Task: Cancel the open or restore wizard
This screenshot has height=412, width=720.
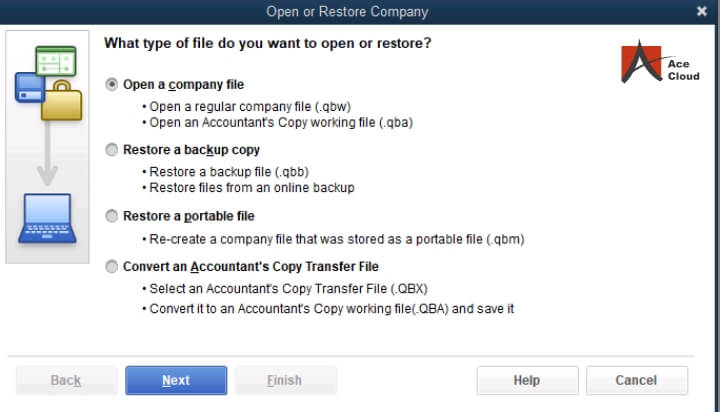Action: 636,380
